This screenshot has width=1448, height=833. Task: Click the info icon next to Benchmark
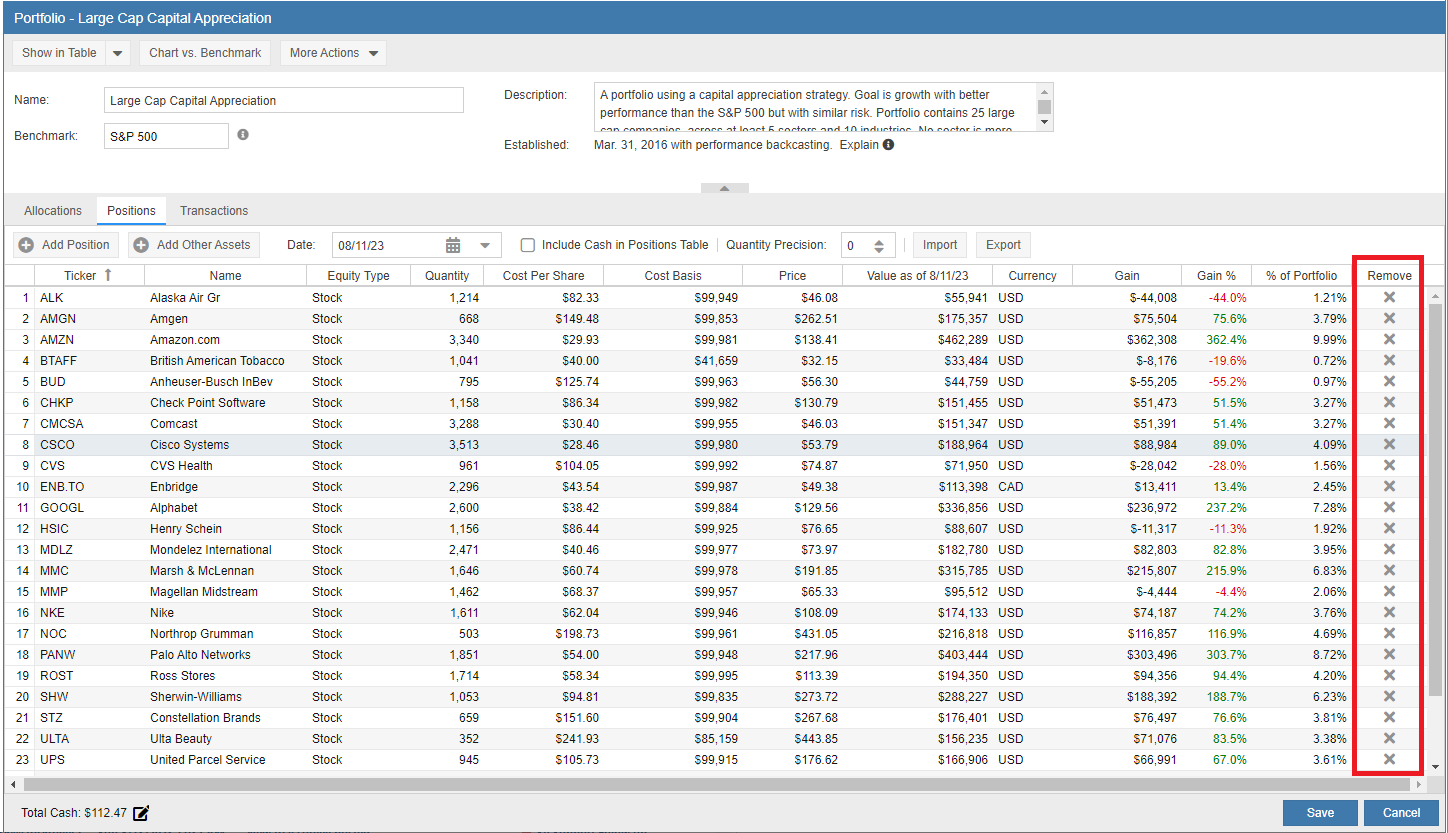243,134
